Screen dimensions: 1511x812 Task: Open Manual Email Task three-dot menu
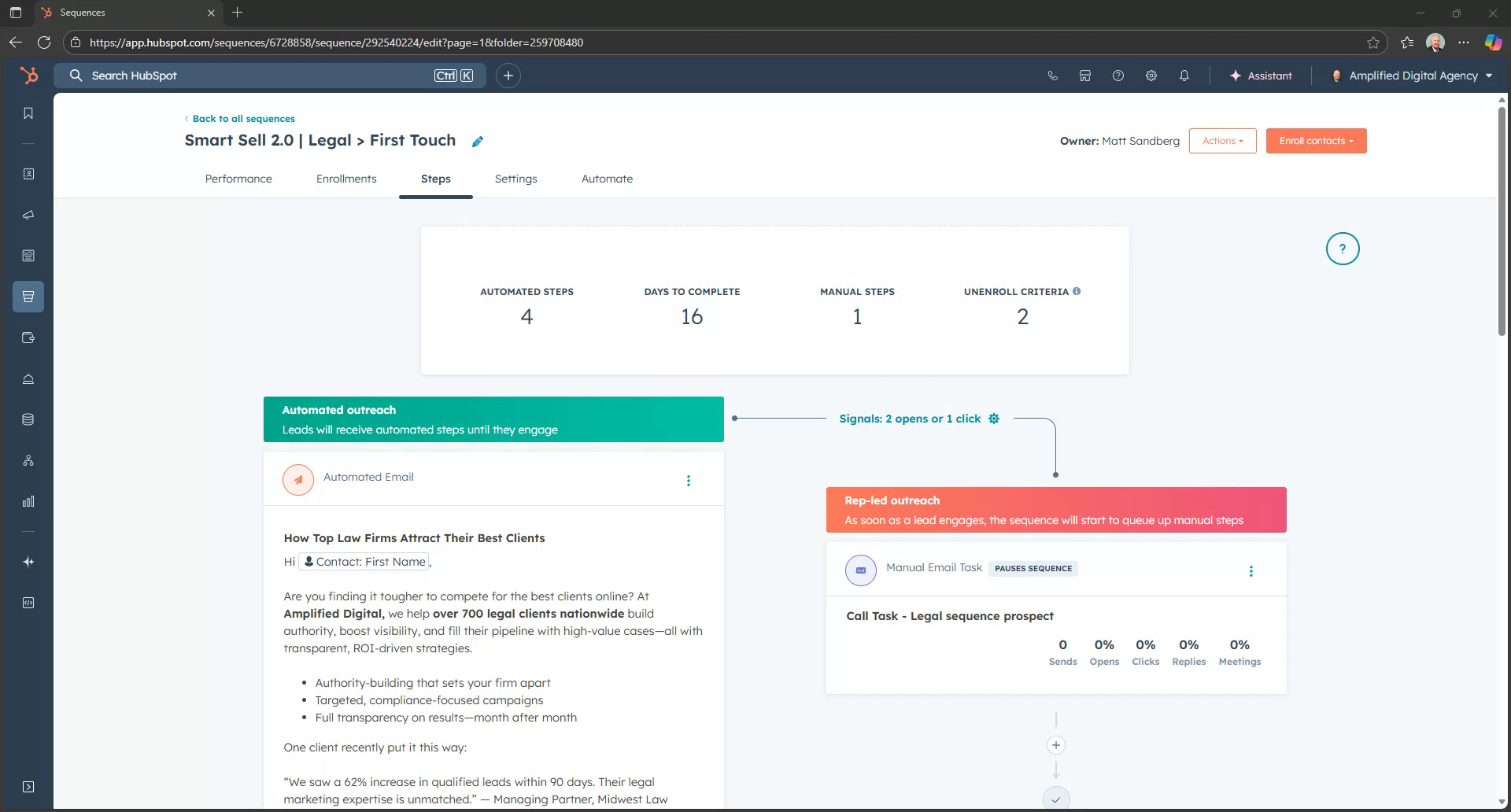[1251, 570]
